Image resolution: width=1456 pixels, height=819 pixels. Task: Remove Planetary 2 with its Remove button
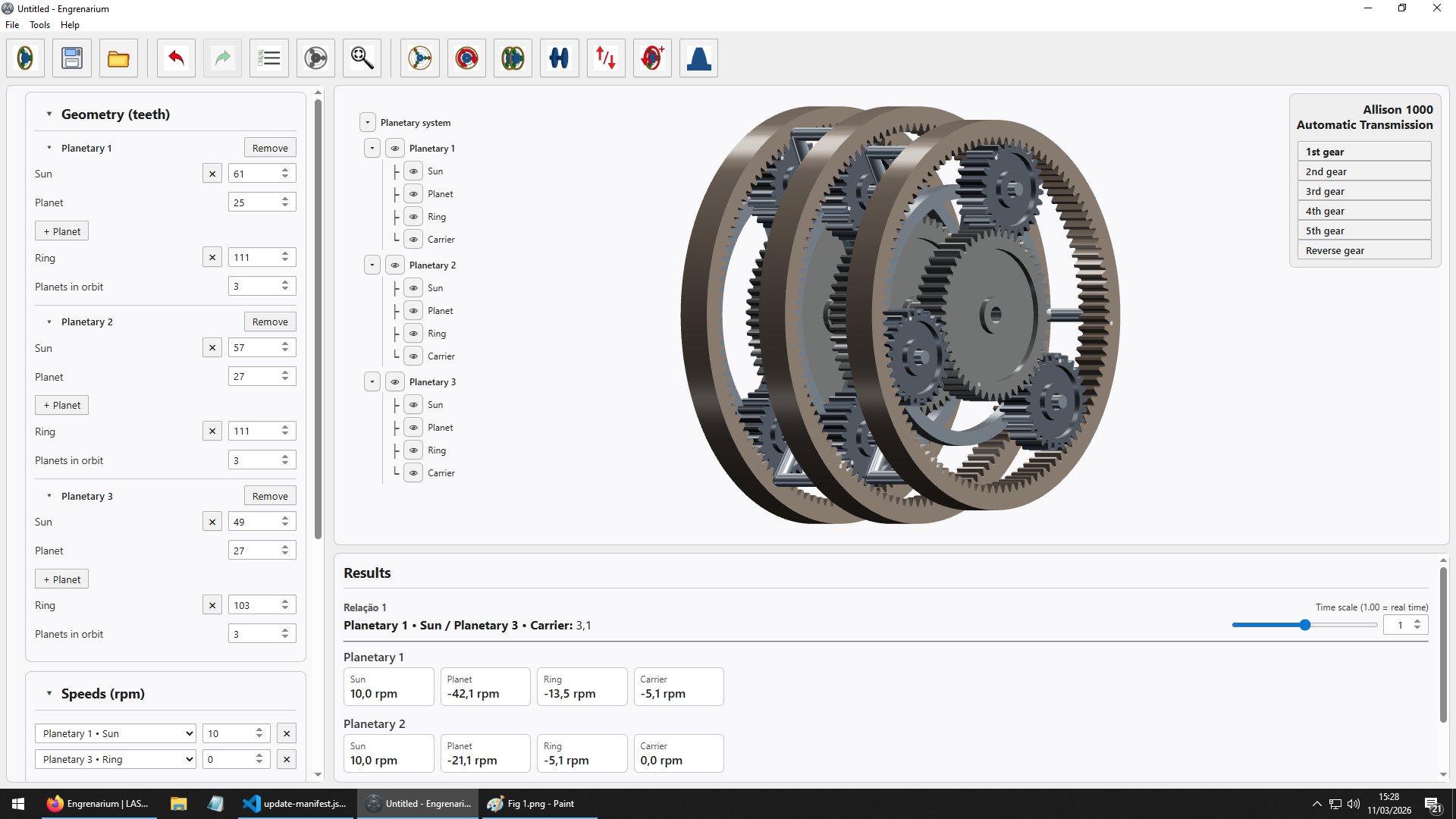click(270, 322)
